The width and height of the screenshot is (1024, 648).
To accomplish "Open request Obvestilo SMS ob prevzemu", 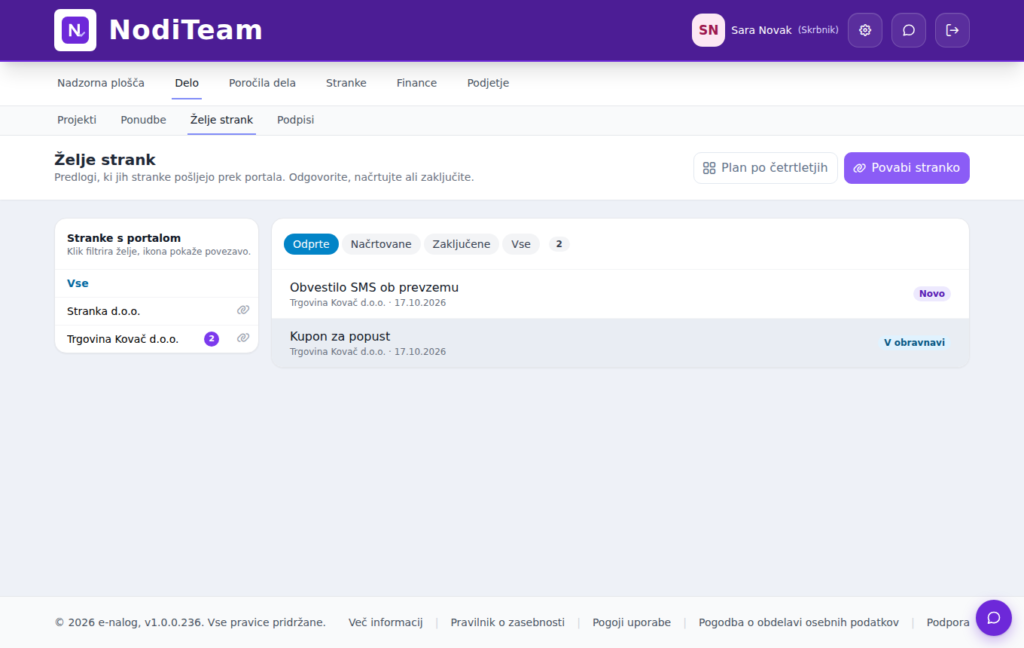I will pyautogui.click(x=620, y=294).
